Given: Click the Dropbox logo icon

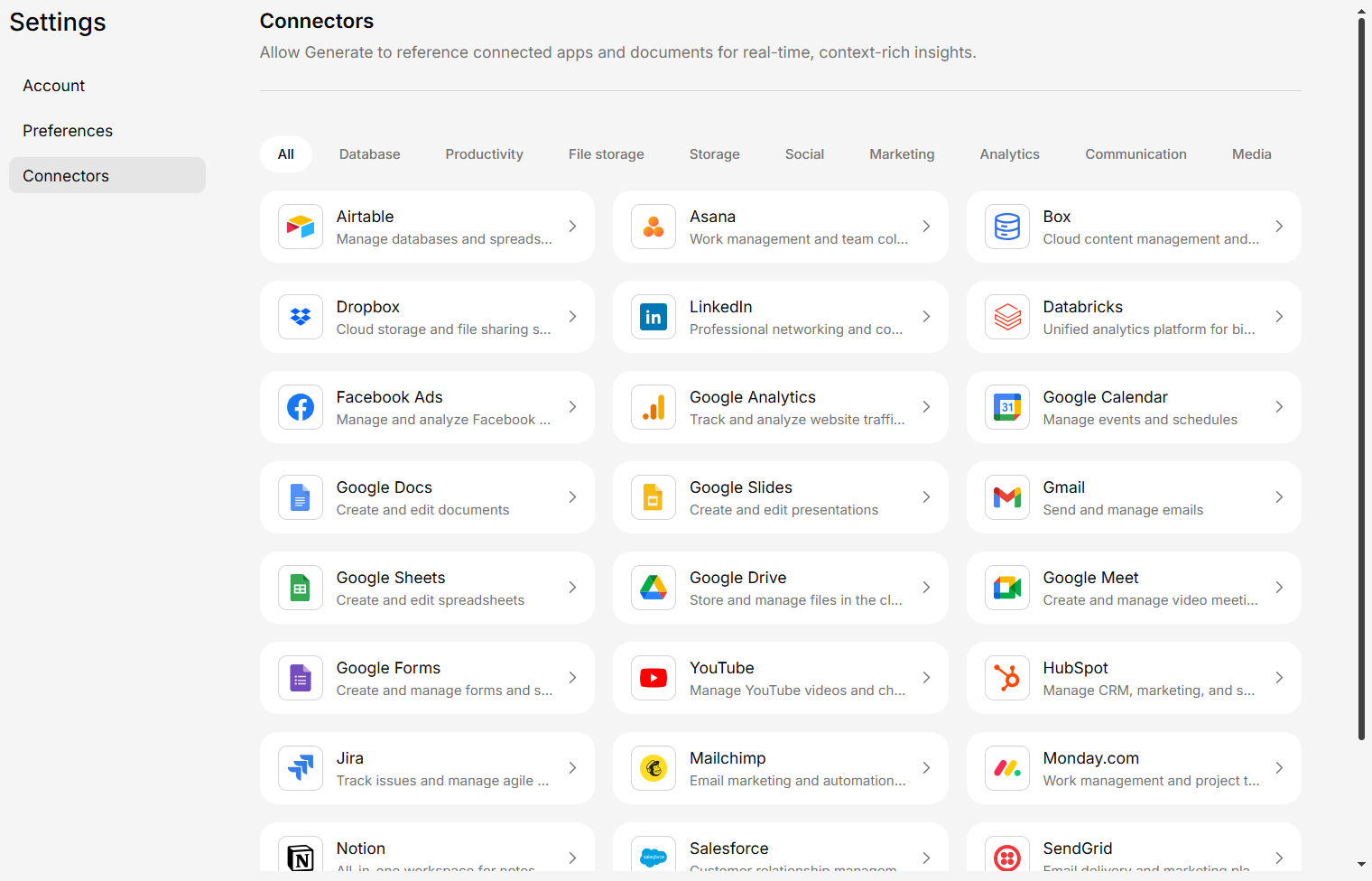Looking at the screenshot, I should (301, 317).
